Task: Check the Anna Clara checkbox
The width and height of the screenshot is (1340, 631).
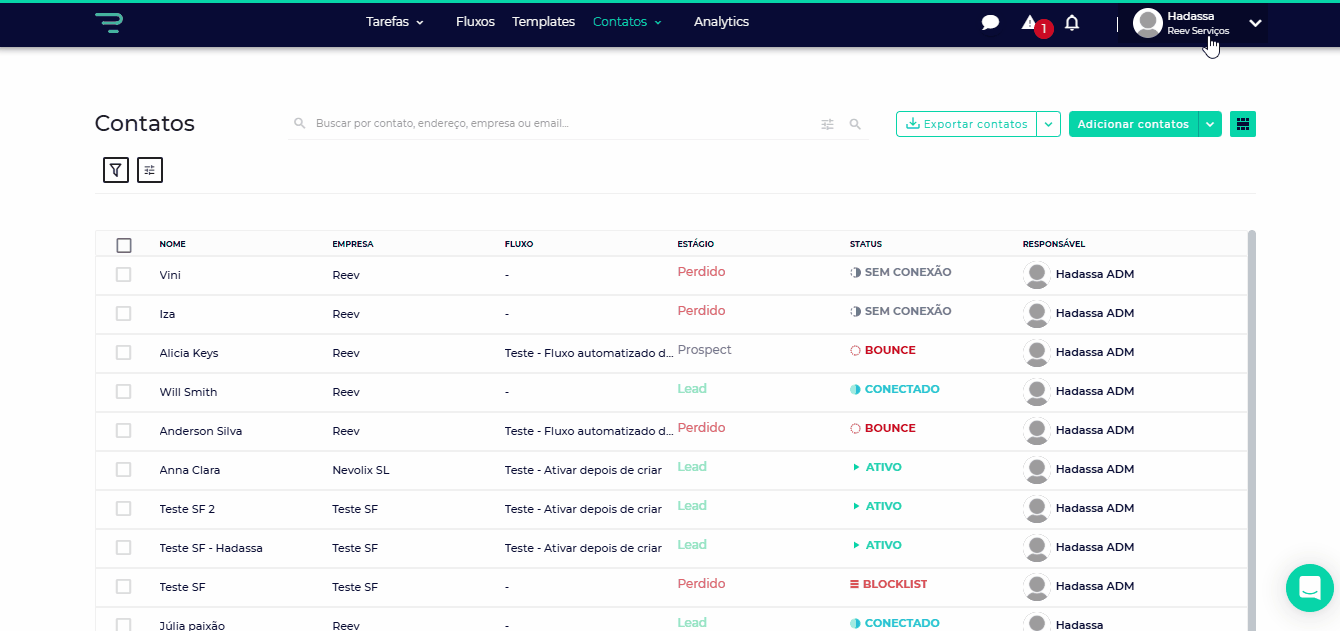Action: tap(124, 469)
